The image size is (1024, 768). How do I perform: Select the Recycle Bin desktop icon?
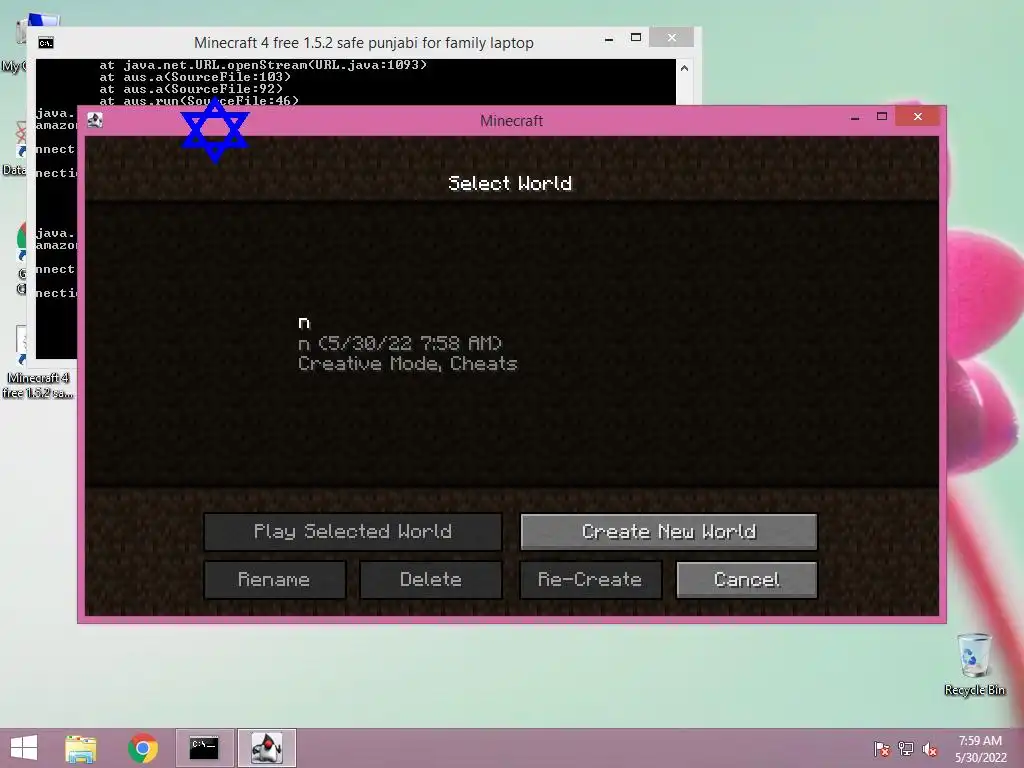(974, 664)
